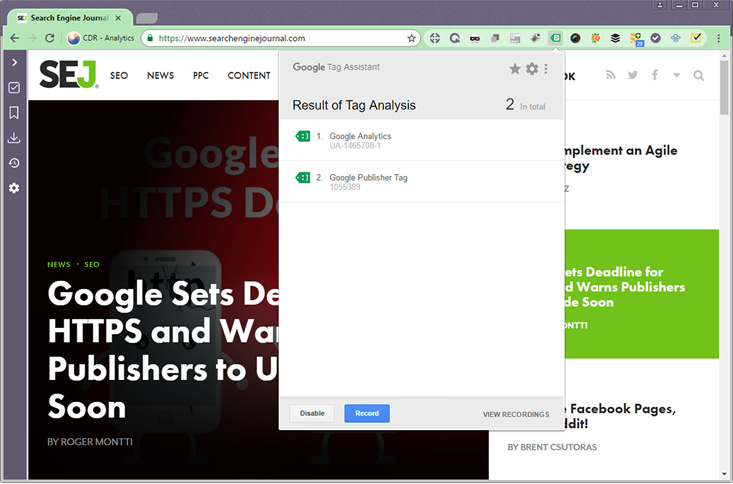Click the RSS feed icon in site header
This screenshot has height=484, width=733.
[611, 75]
